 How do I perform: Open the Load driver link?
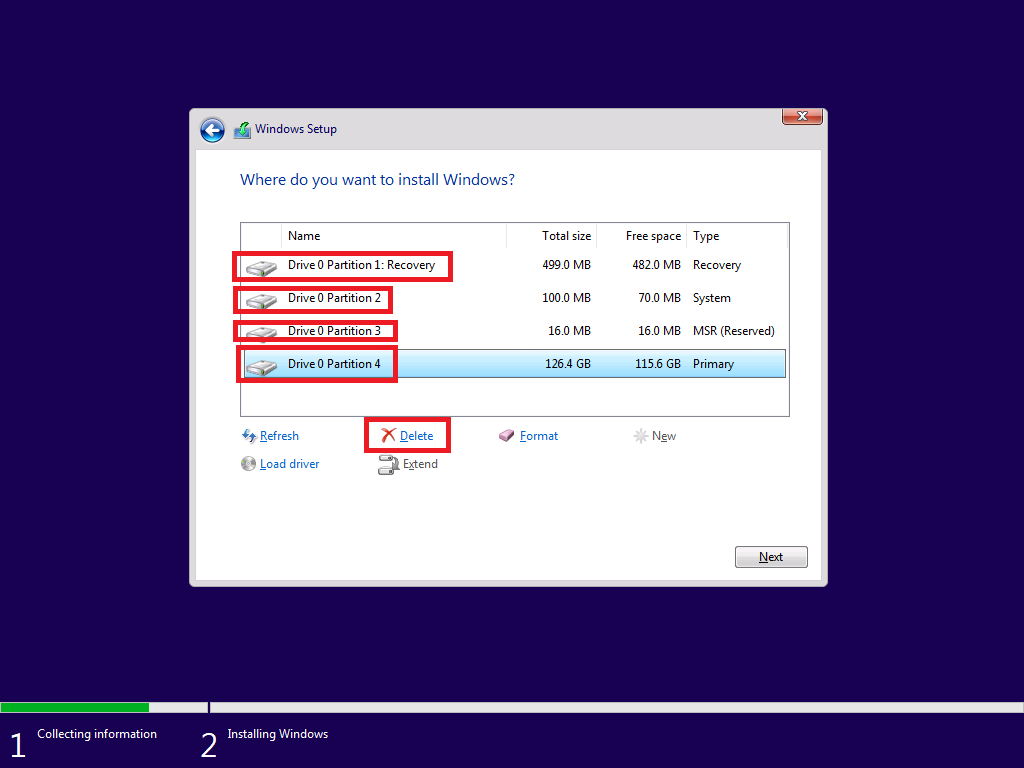[x=289, y=464]
